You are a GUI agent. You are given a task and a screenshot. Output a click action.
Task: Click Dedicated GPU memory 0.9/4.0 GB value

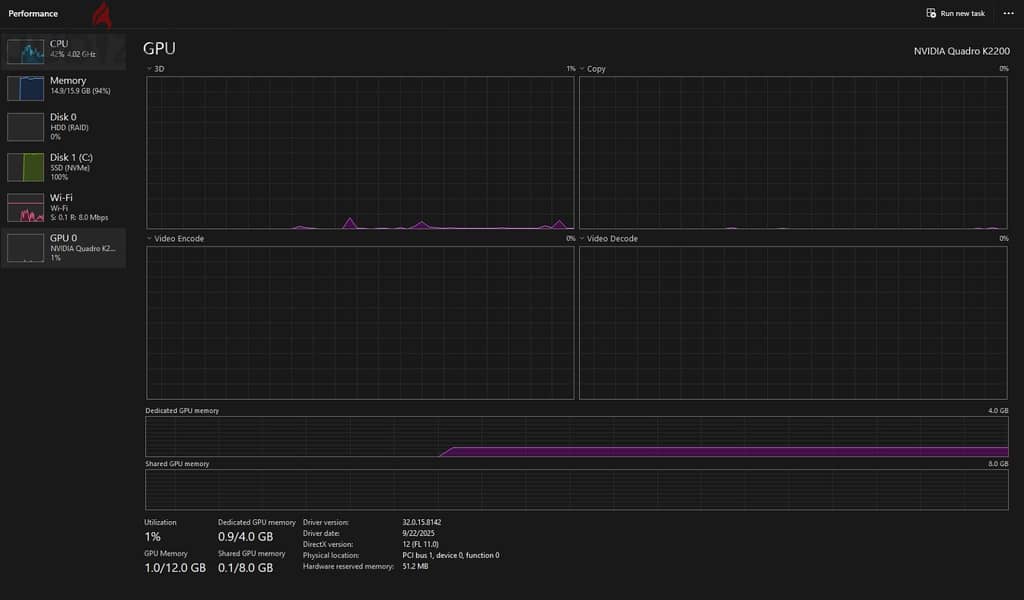click(246, 537)
